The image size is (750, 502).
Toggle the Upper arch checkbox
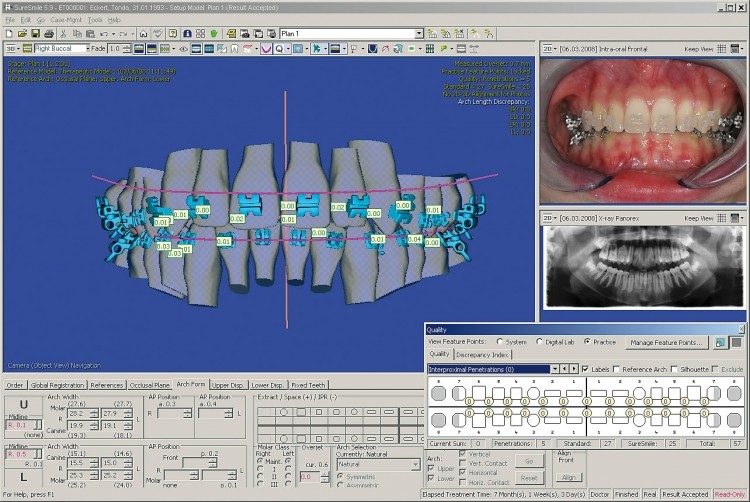click(x=431, y=469)
